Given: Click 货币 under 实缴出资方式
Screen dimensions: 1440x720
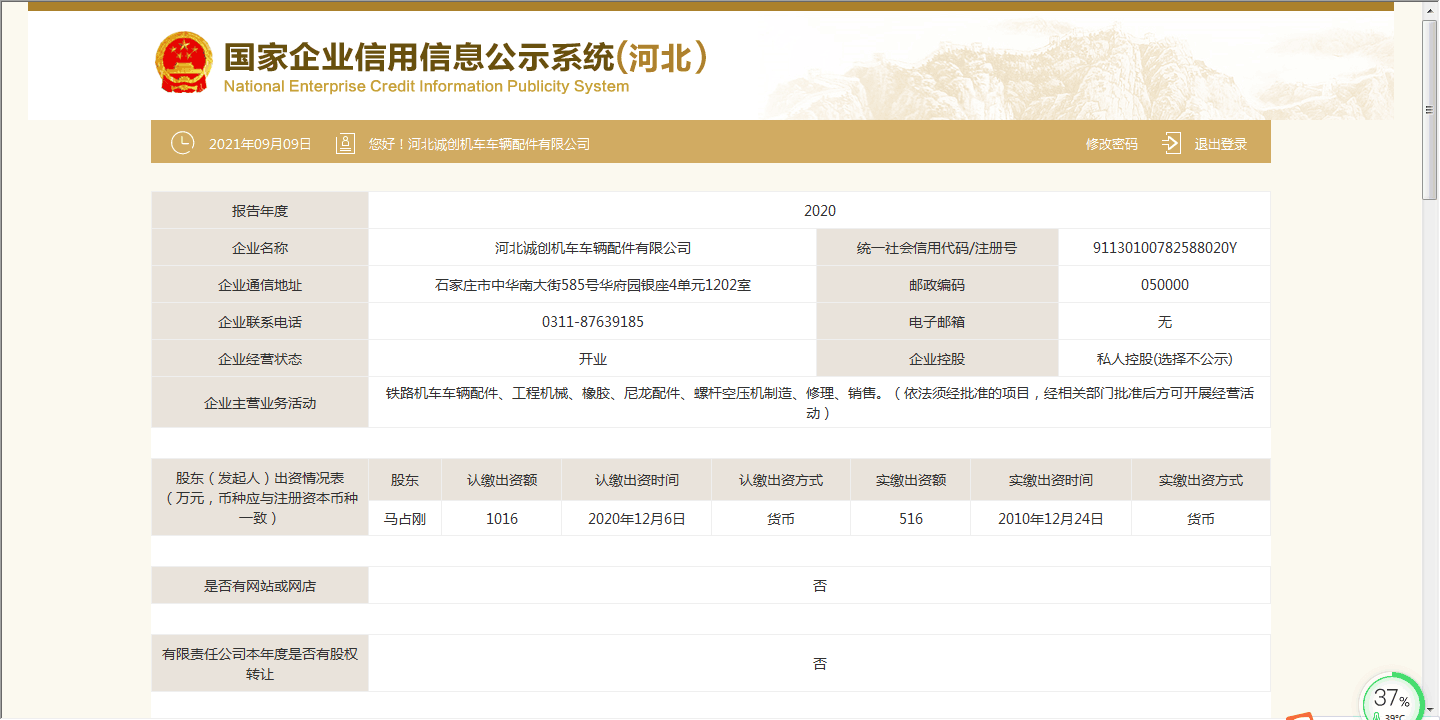Looking at the screenshot, I should pos(1201,519).
